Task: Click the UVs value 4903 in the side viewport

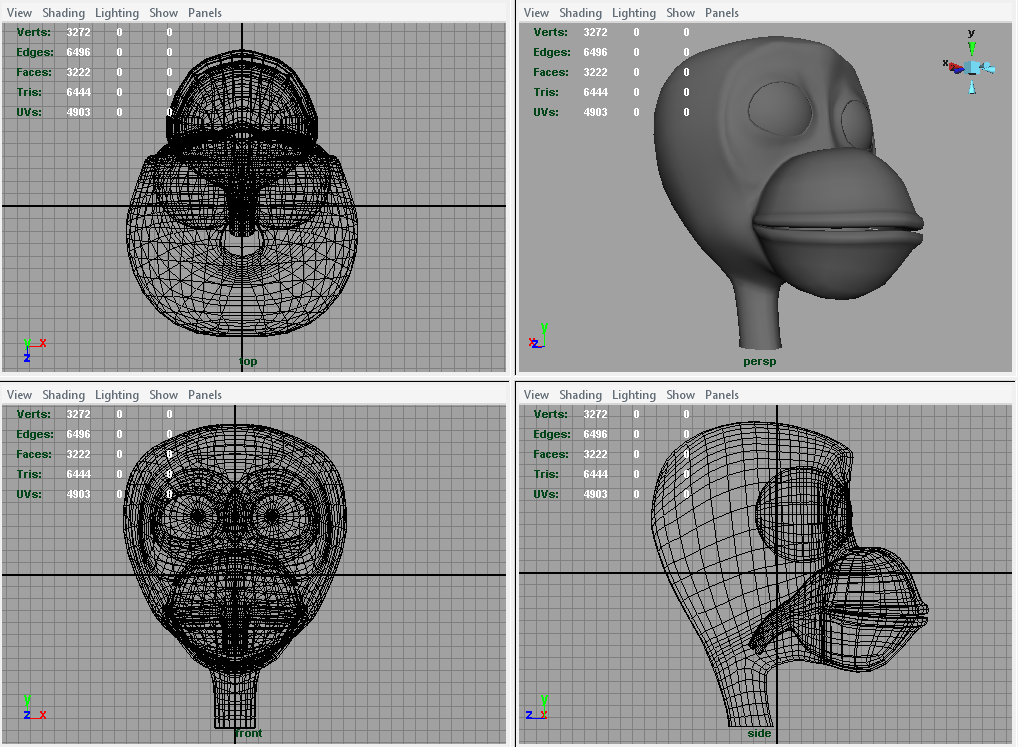Action: (x=595, y=495)
